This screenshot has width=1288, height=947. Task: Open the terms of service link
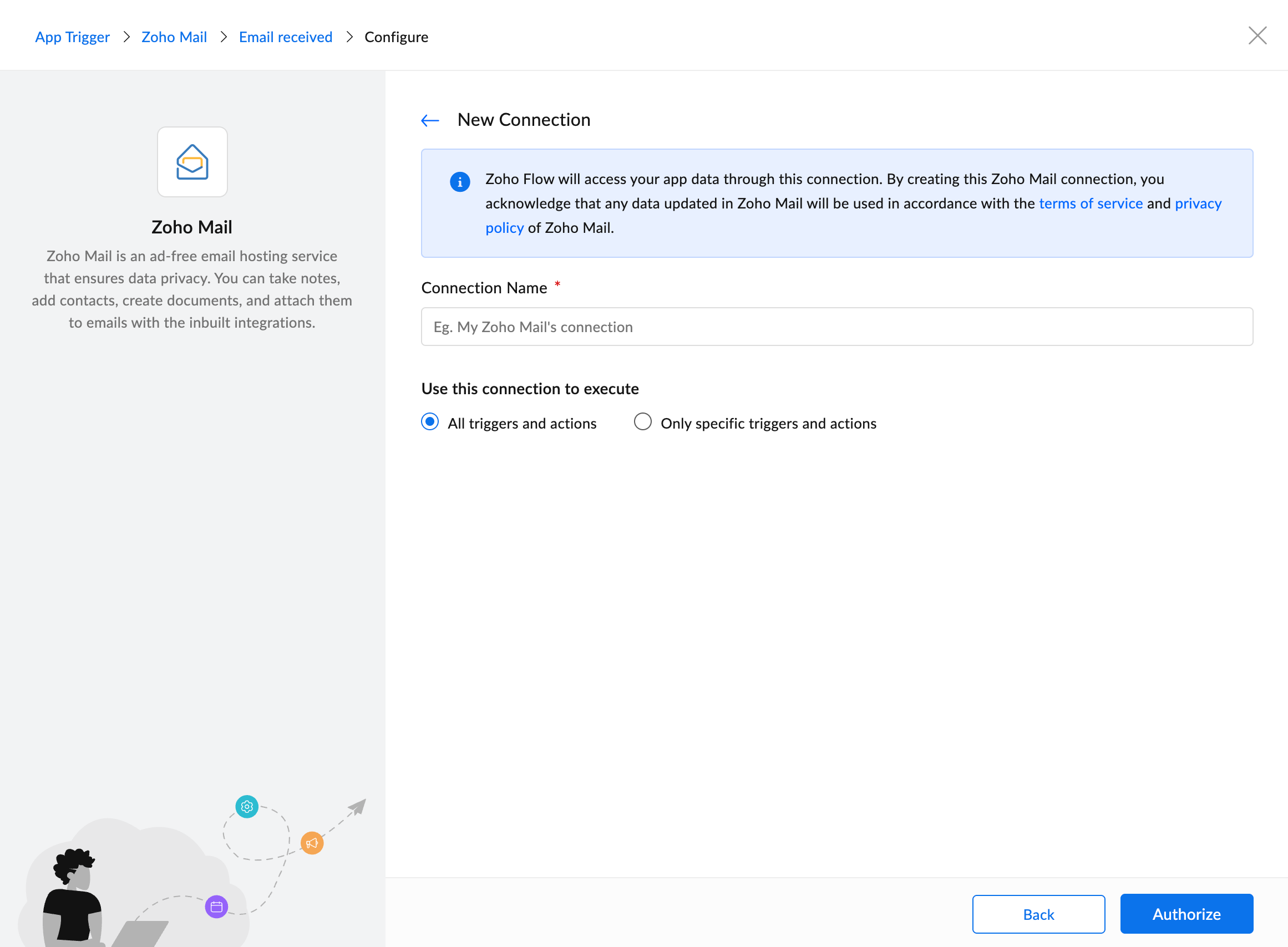[x=1091, y=203]
